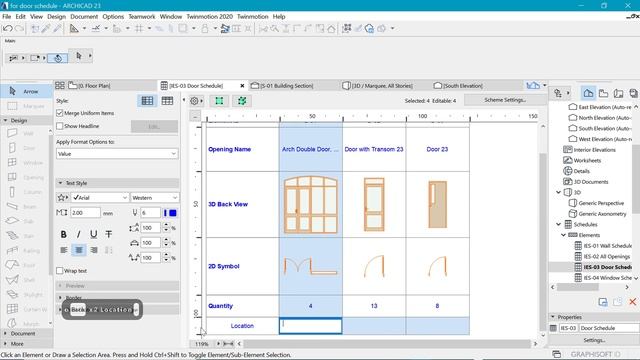Click the Orbit icon in Main toolbar
This screenshot has width=640, height=360.
[x=58, y=58]
